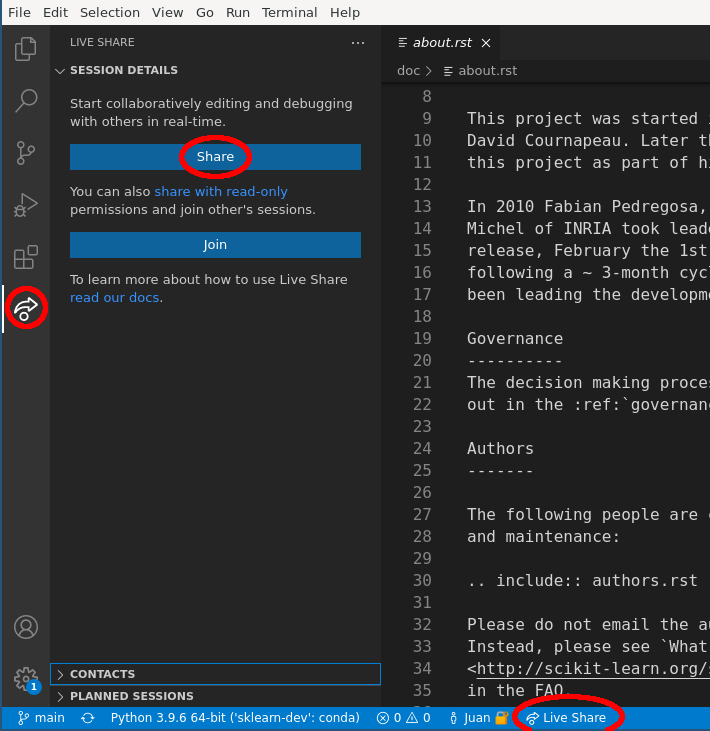Close the about.rst editor tab
710x731 pixels.
(486, 43)
